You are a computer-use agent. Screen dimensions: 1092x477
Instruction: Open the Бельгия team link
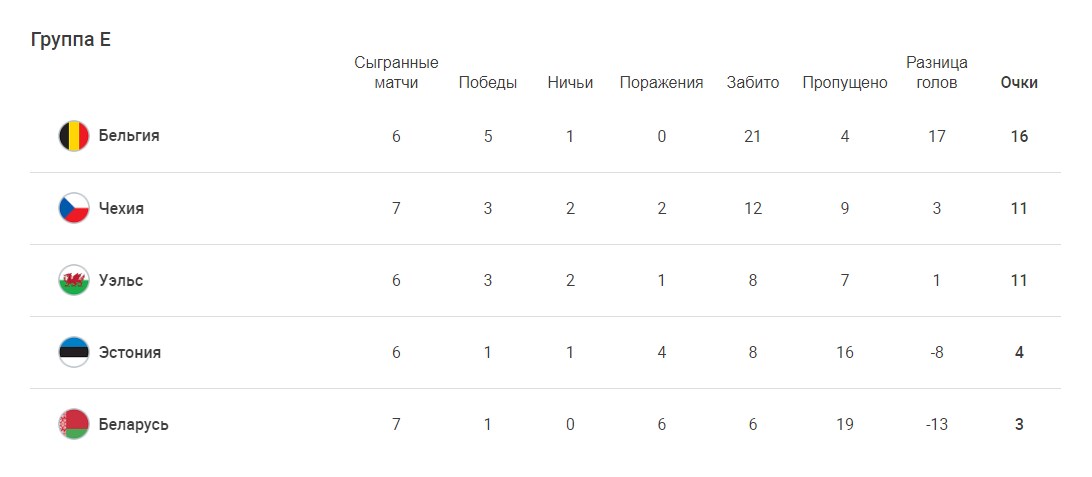129,136
